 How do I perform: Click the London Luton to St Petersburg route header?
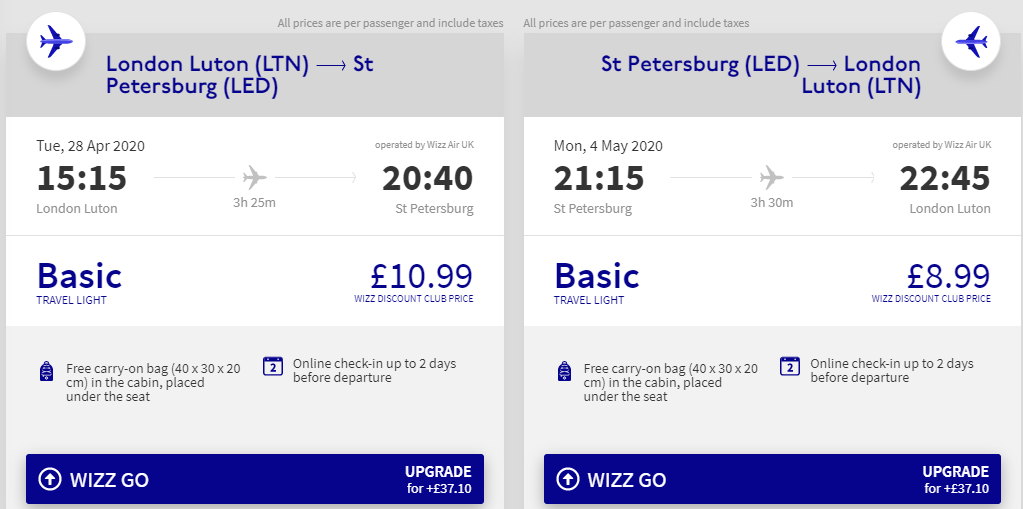240,75
